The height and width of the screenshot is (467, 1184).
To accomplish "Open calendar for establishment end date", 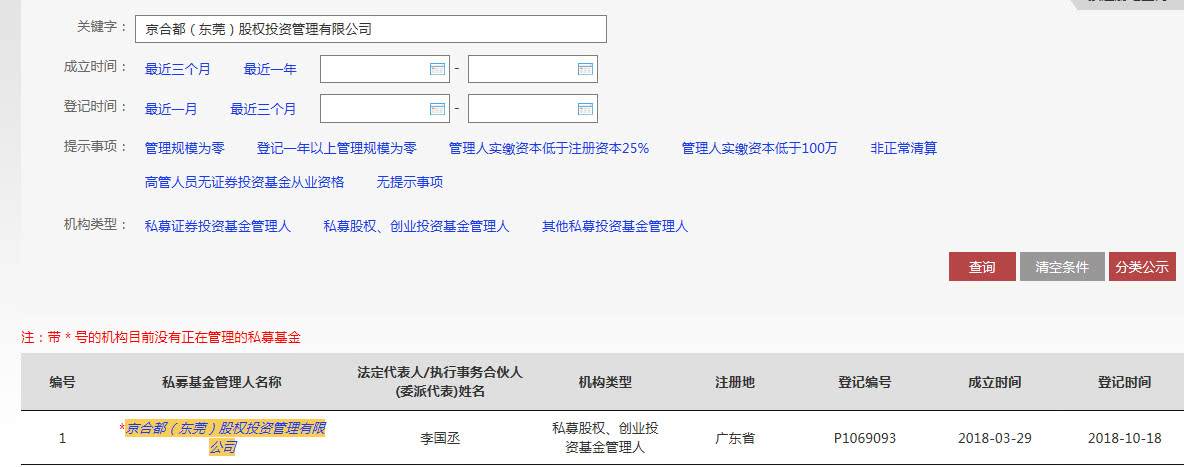I will (585, 69).
